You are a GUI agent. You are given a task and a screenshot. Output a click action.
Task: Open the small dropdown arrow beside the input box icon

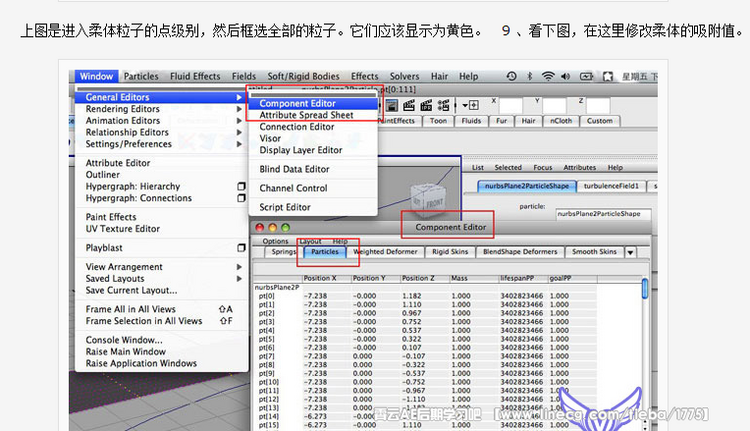(464, 105)
